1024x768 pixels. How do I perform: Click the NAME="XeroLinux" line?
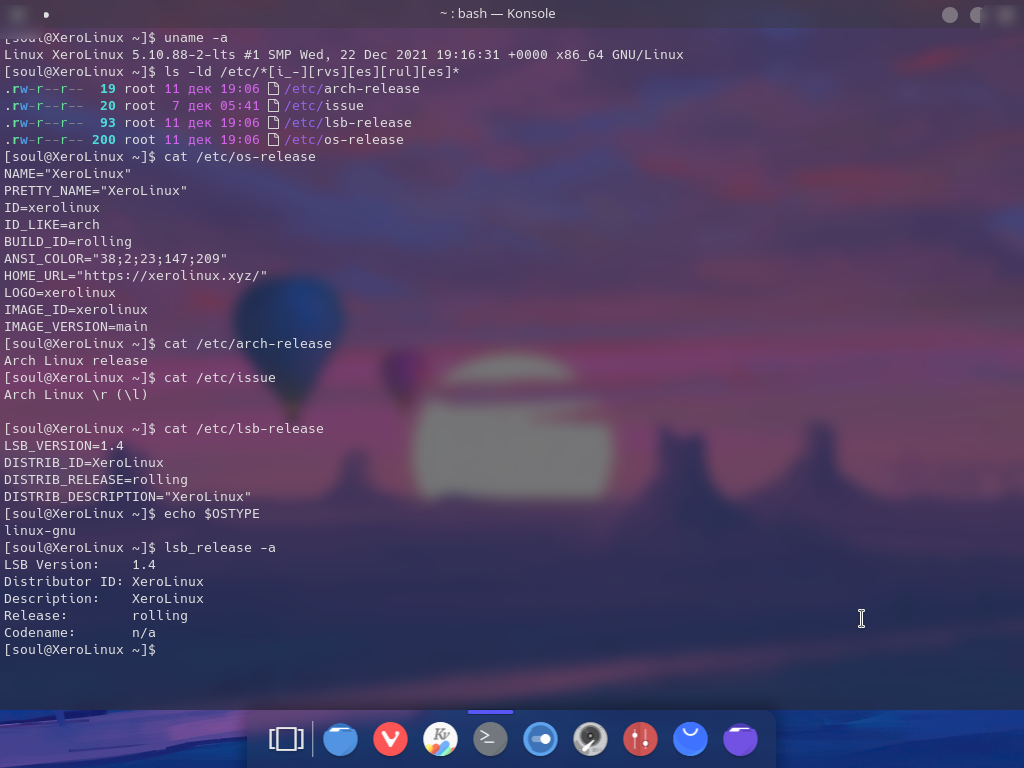pos(68,174)
